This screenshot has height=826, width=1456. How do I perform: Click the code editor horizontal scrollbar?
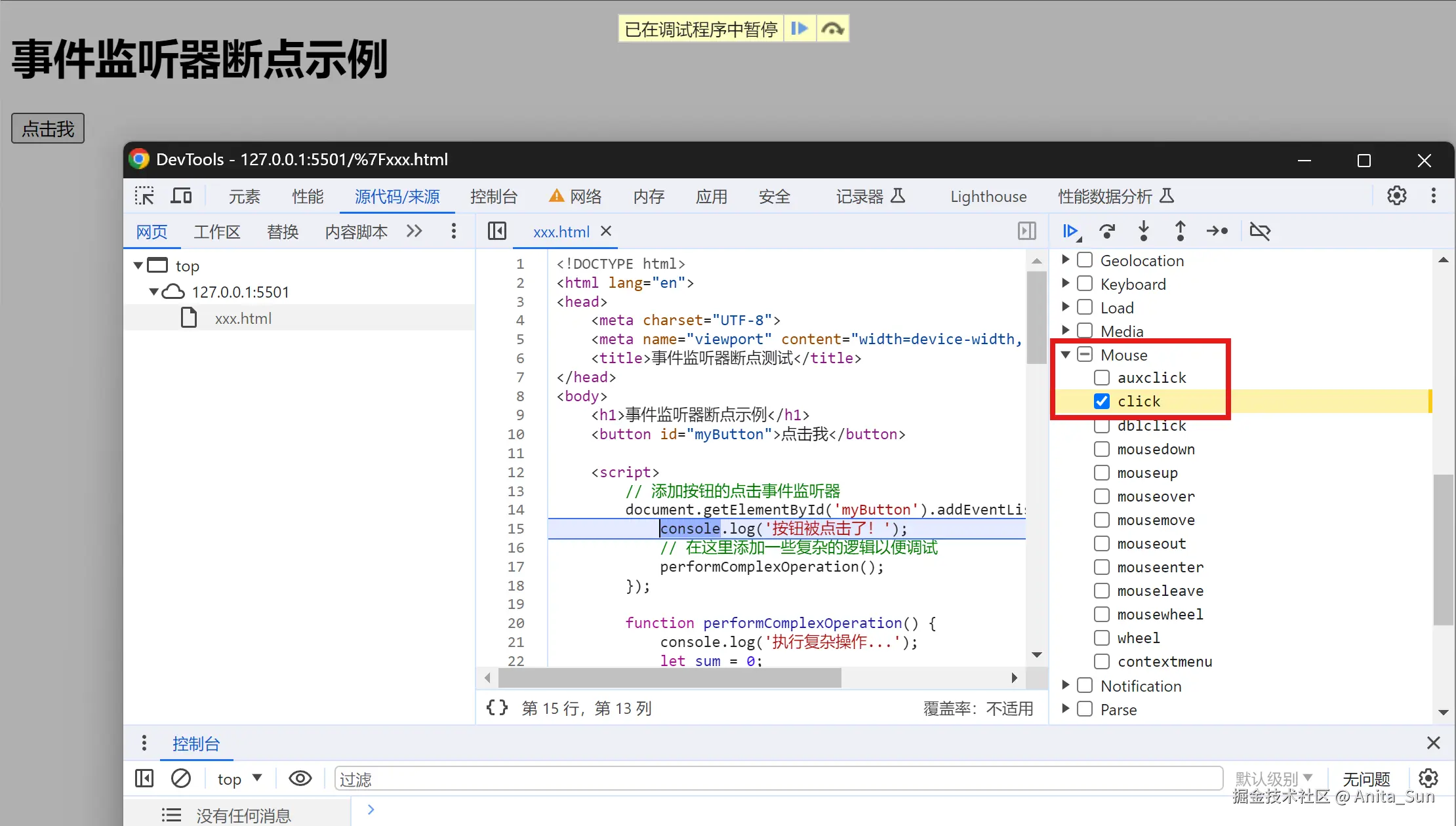click(669, 677)
